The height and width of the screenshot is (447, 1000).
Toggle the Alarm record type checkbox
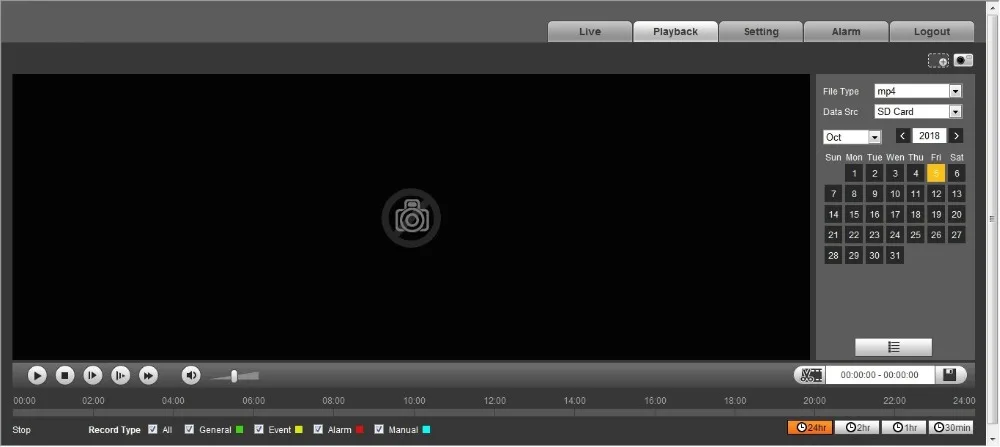click(x=318, y=429)
